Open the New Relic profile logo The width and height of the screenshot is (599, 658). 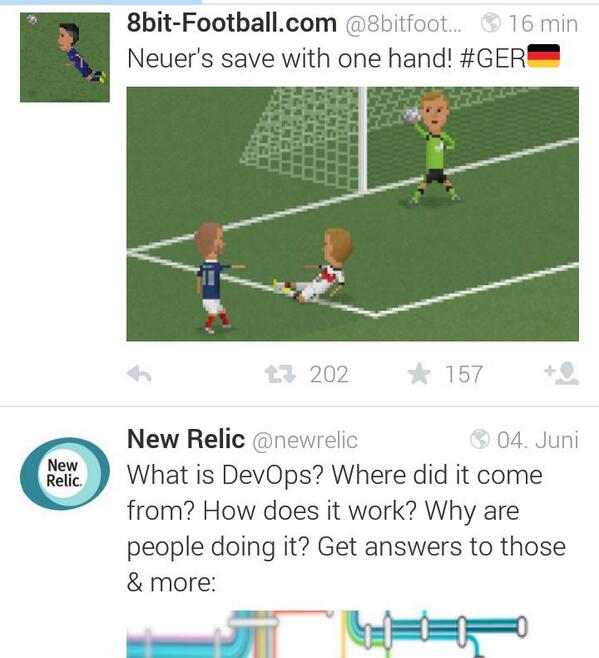(x=65, y=474)
